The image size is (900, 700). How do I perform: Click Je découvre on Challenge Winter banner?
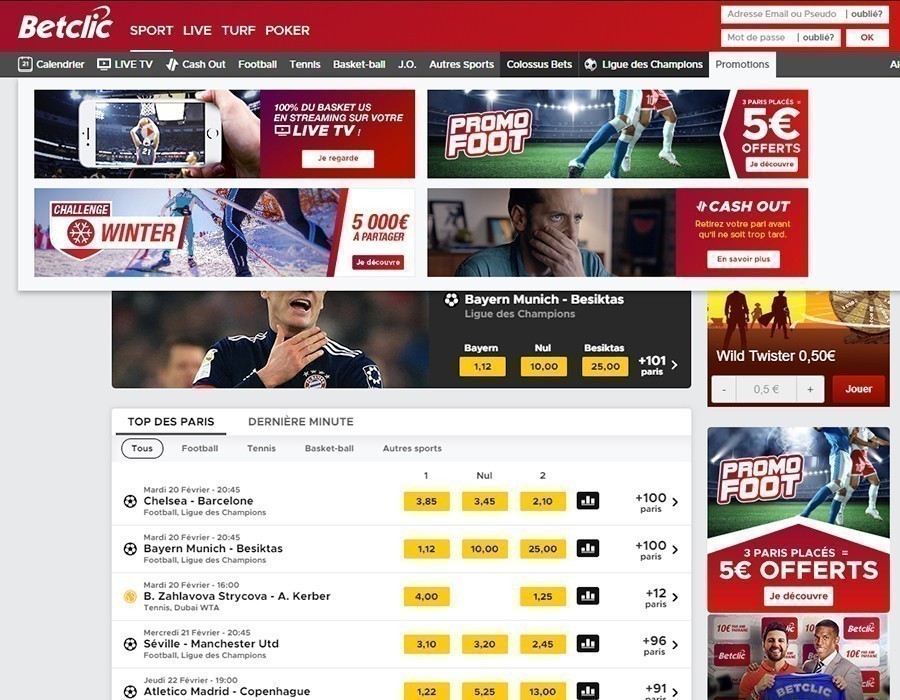coord(378,262)
